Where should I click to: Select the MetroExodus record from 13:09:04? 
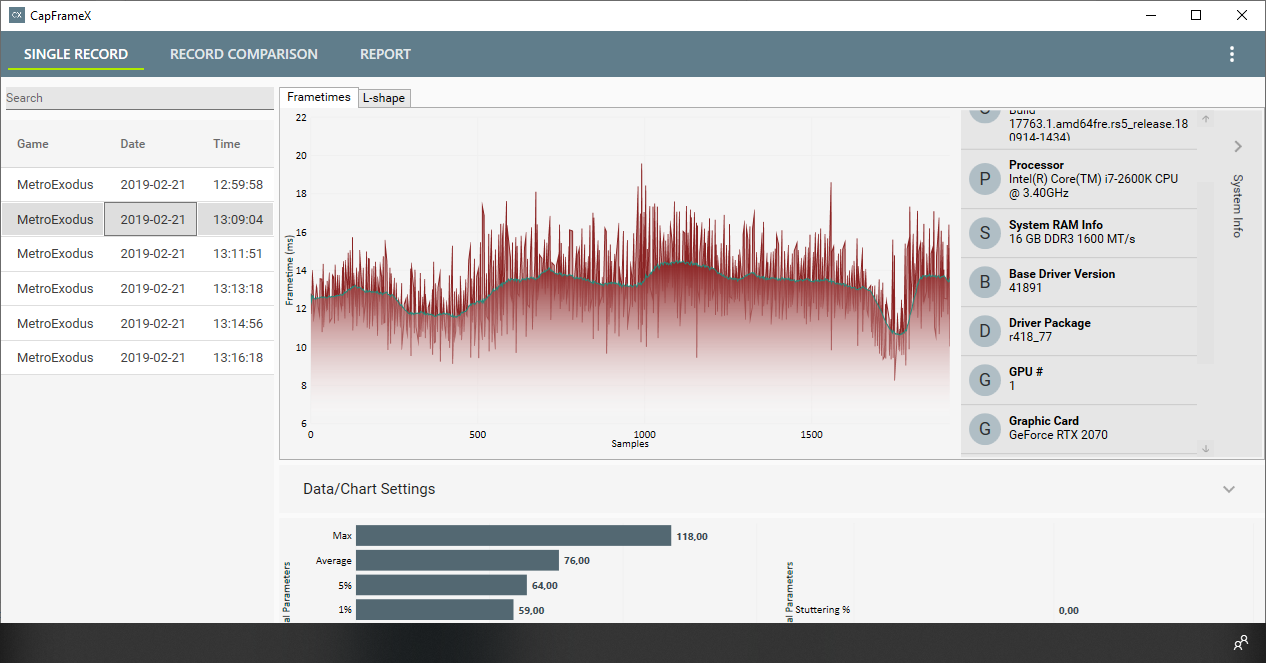click(137, 219)
